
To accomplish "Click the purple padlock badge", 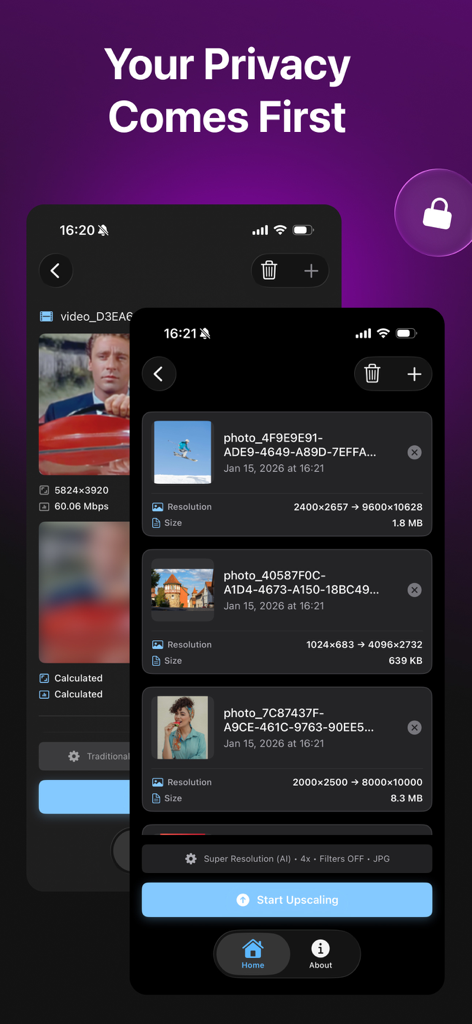I will 437,213.
